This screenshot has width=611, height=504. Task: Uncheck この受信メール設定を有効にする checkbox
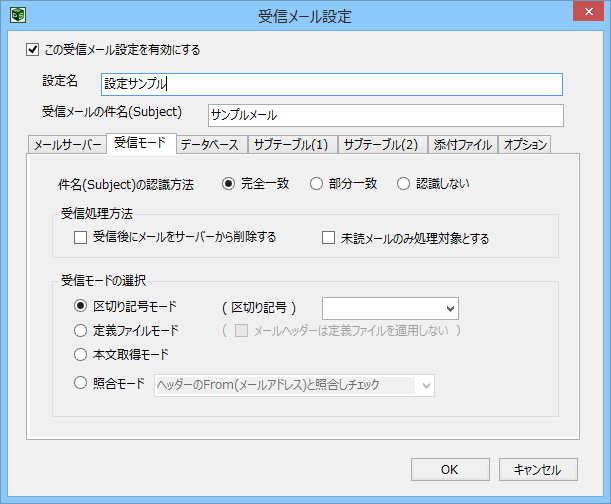[x=32, y=50]
